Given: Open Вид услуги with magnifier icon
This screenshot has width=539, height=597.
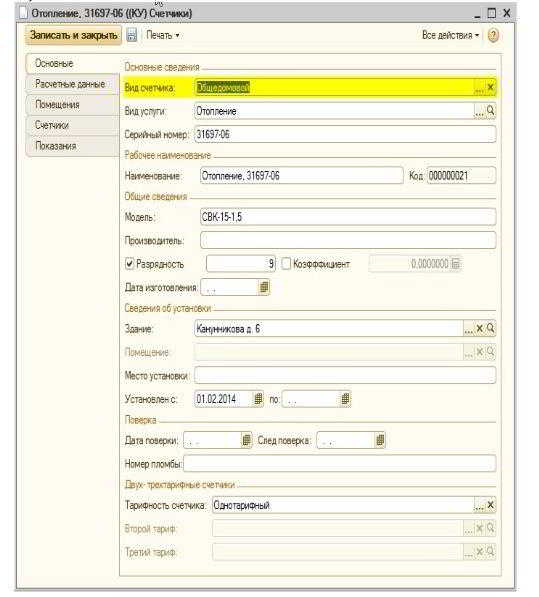Looking at the screenshot, I should (491, 111).
